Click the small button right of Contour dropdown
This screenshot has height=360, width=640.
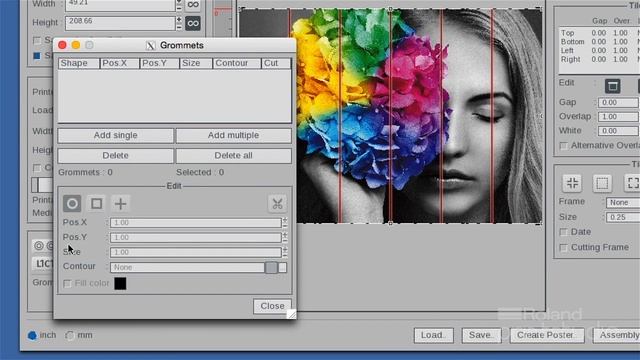[282, 267]
